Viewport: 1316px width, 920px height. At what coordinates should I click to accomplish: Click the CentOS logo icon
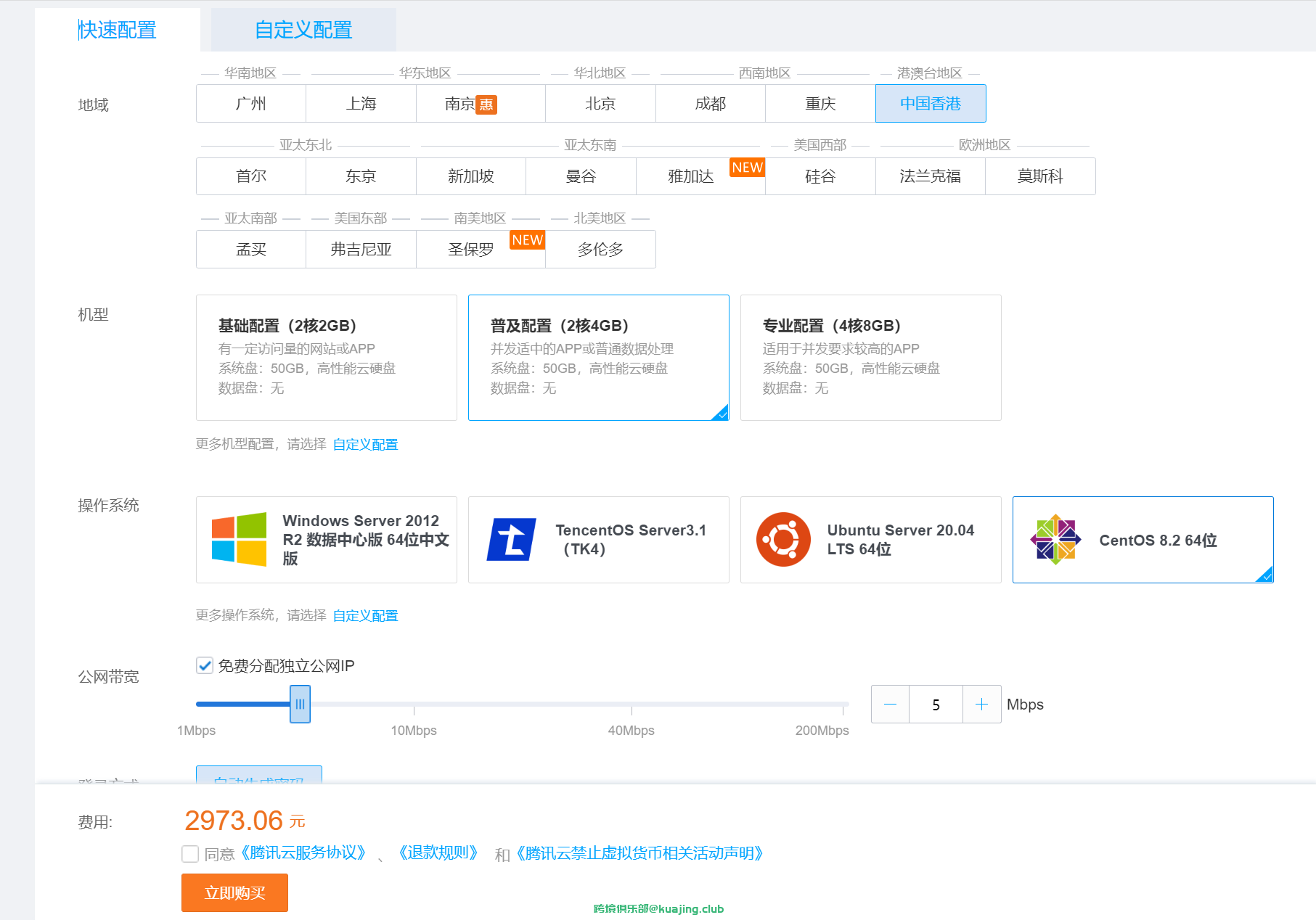1055,540
